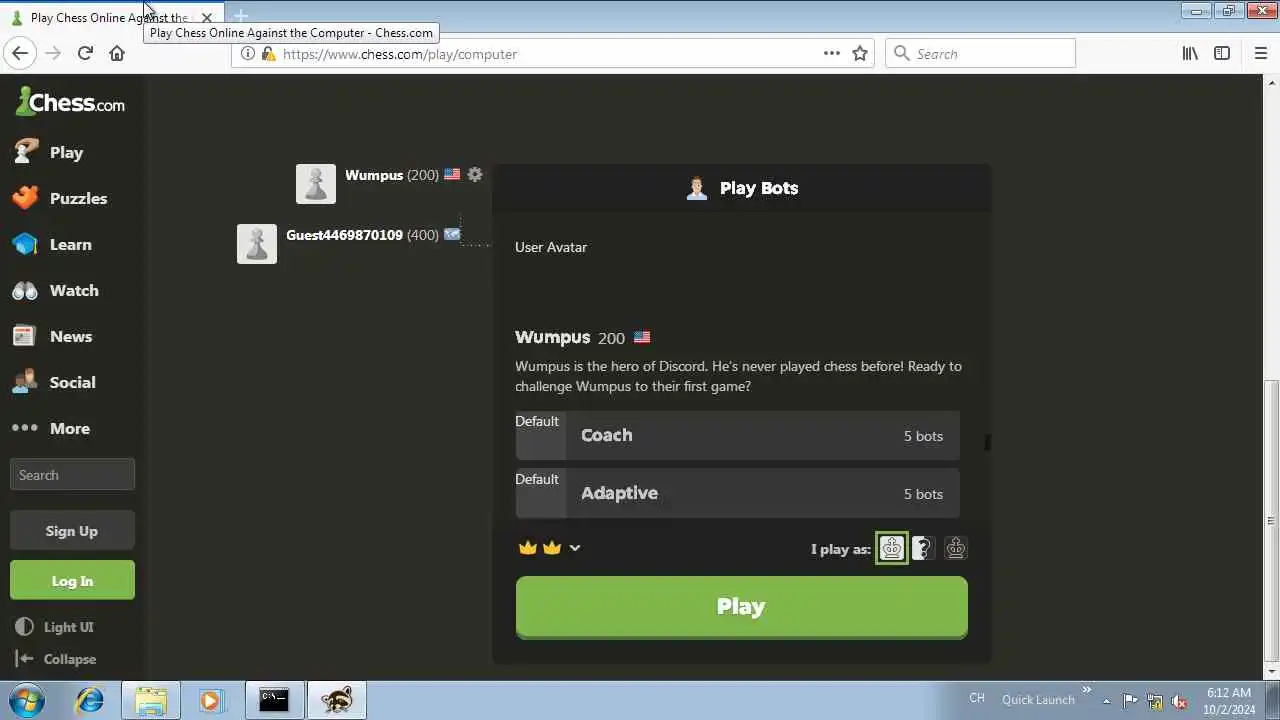This screenshot has height=720, width=1280.
Task: Click the Action Center flag icon
Action: point(1130,701)
